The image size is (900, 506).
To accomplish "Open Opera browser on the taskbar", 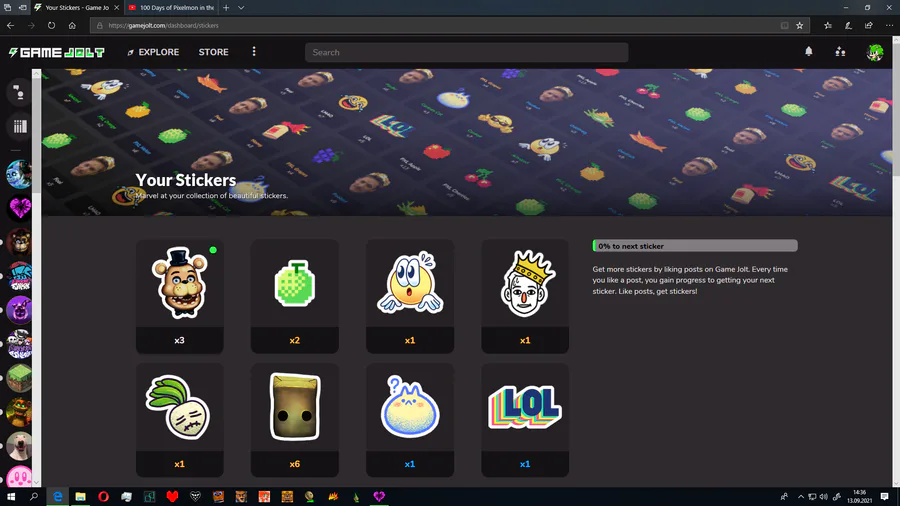I will click(103, 497).
